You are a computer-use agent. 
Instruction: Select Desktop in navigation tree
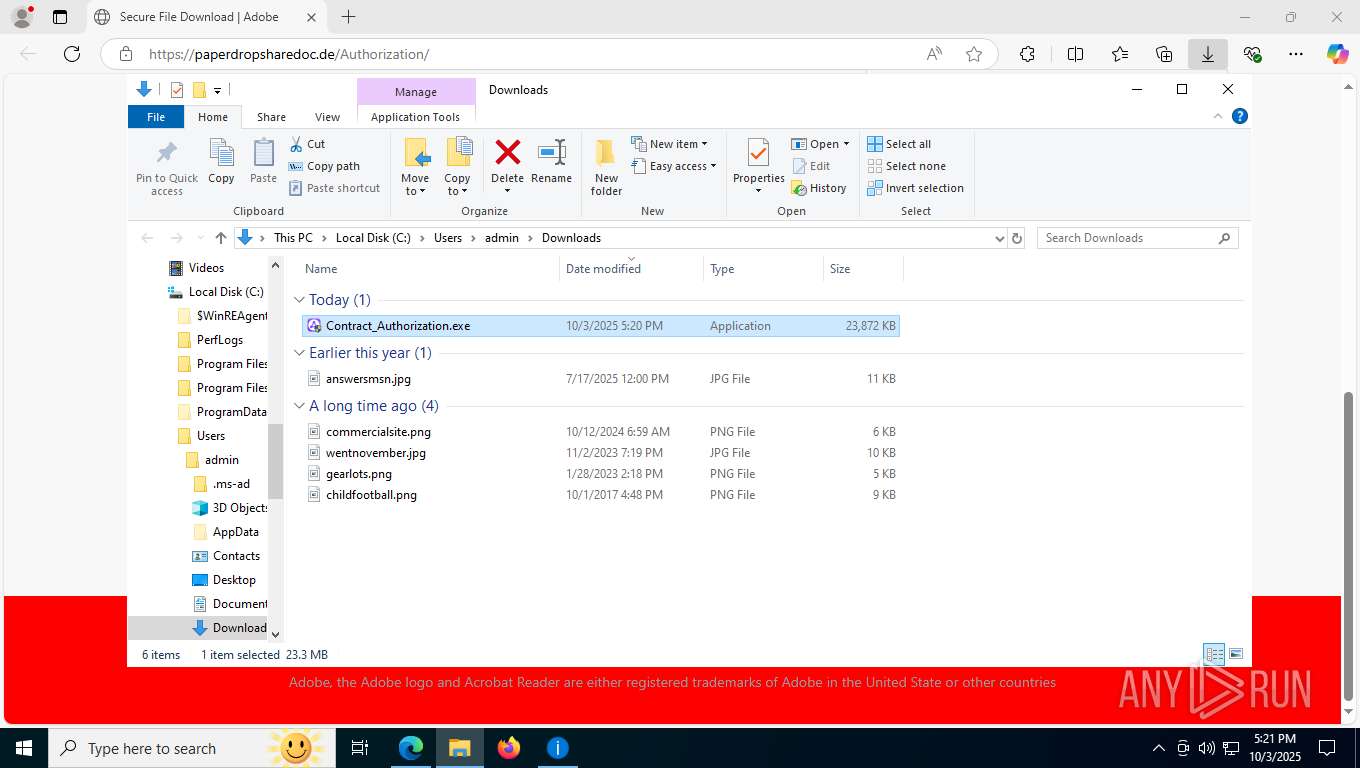point(234,580)
